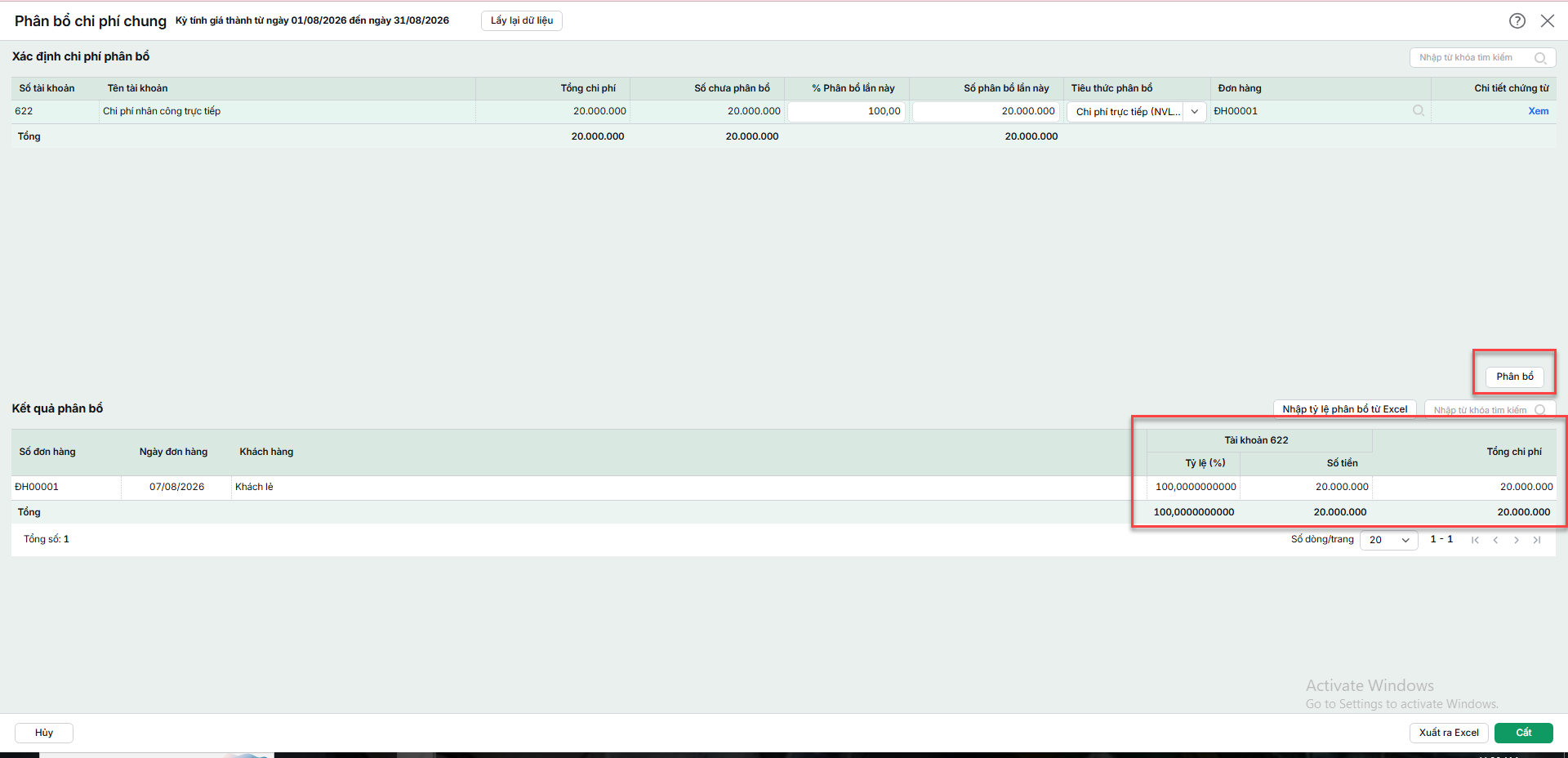Edit the % Phân bổ lần này field 100,00

(x=846, y=111)
